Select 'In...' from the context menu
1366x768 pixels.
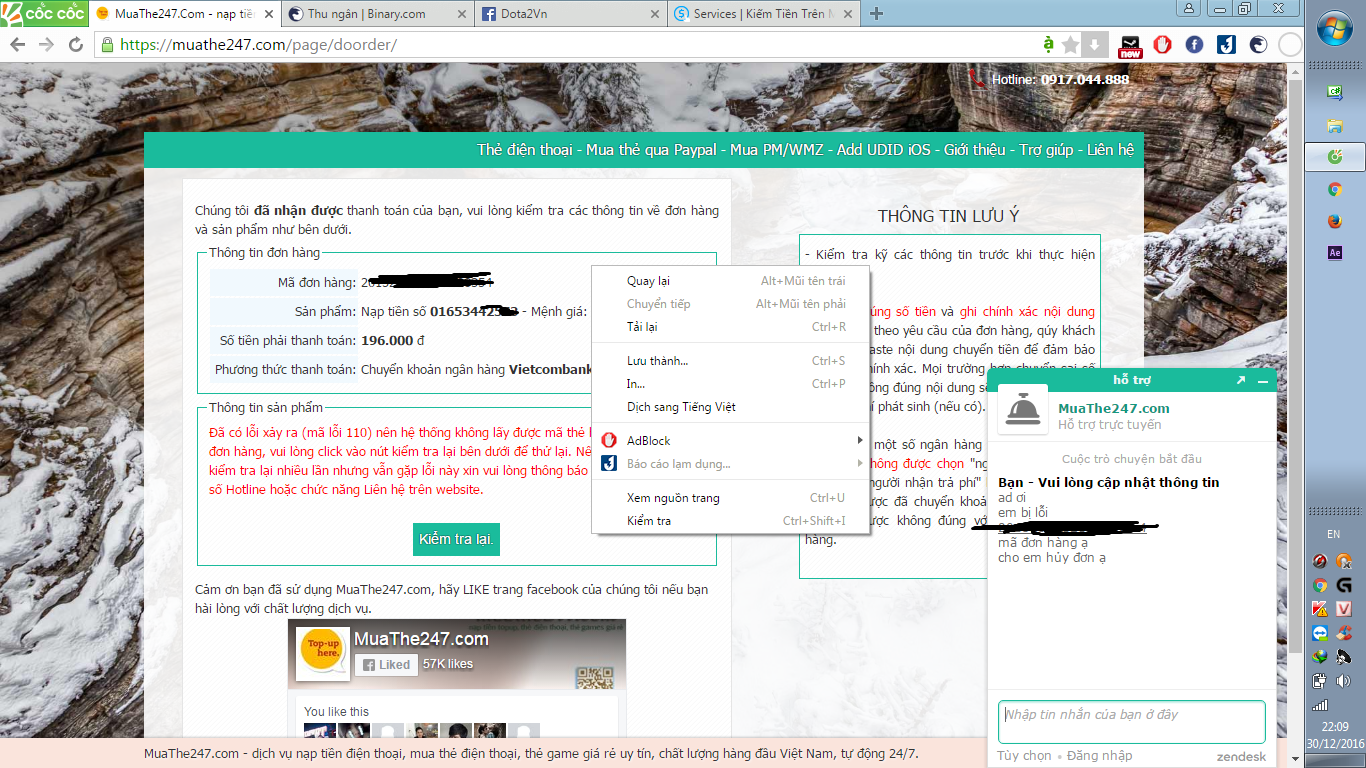pos(731,384)
